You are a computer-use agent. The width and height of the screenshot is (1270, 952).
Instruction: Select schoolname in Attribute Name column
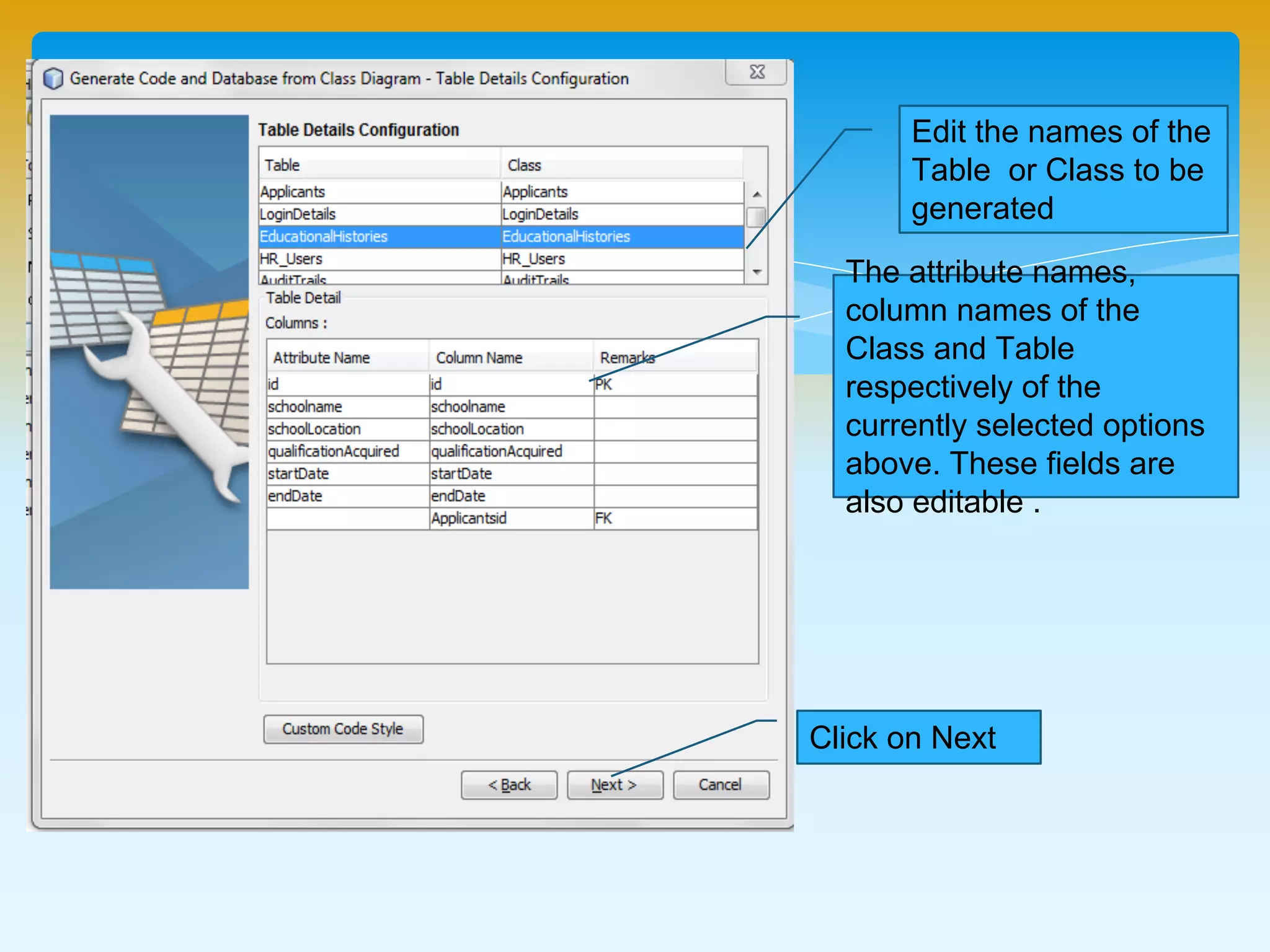coord(348,407)
